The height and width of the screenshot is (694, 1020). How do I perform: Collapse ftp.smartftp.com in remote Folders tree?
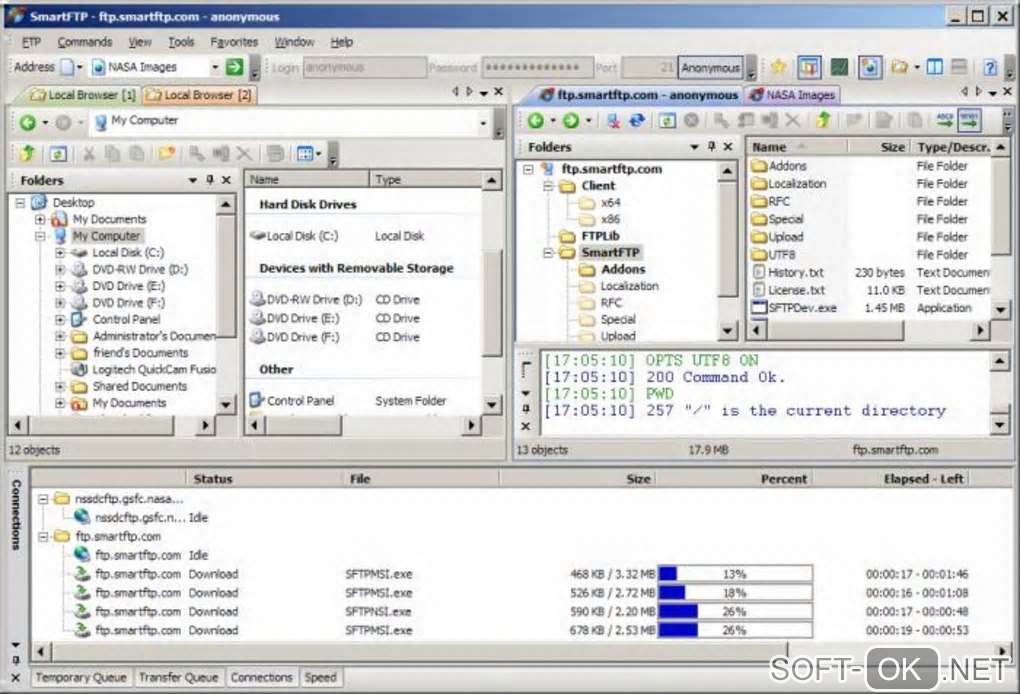(x=528, y=169)
